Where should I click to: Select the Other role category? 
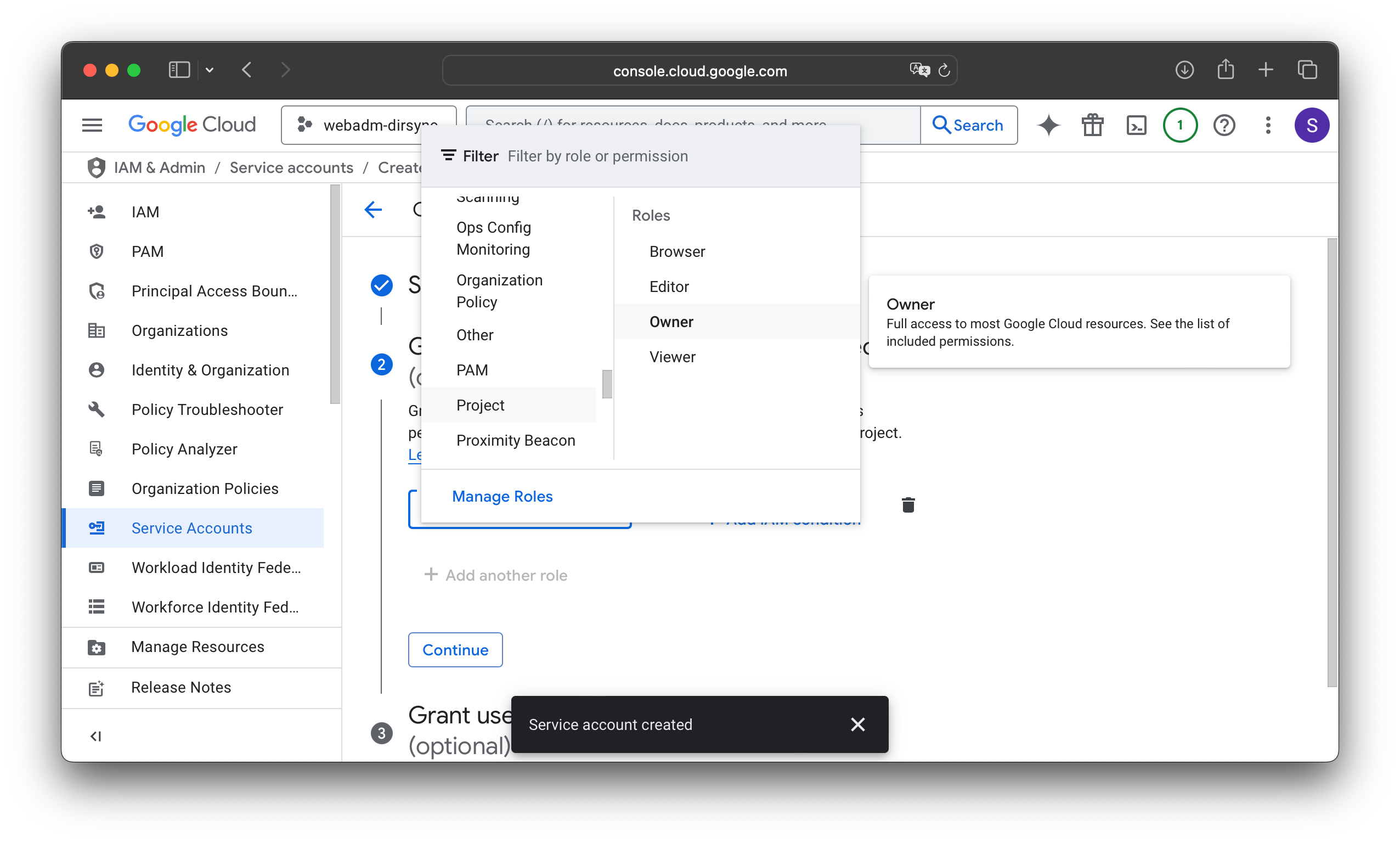509,335
